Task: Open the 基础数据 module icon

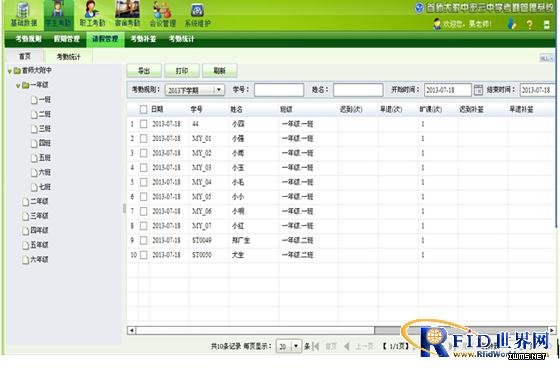Action: coord(23,14)
